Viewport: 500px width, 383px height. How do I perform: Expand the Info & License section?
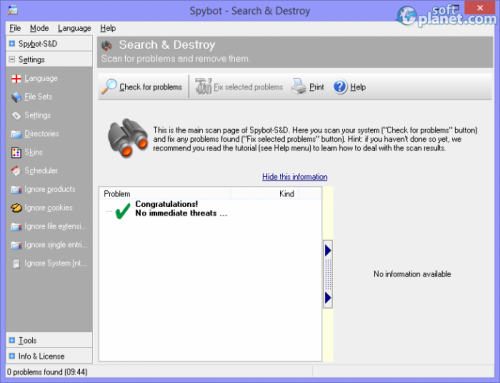click(x=12, y=356)
